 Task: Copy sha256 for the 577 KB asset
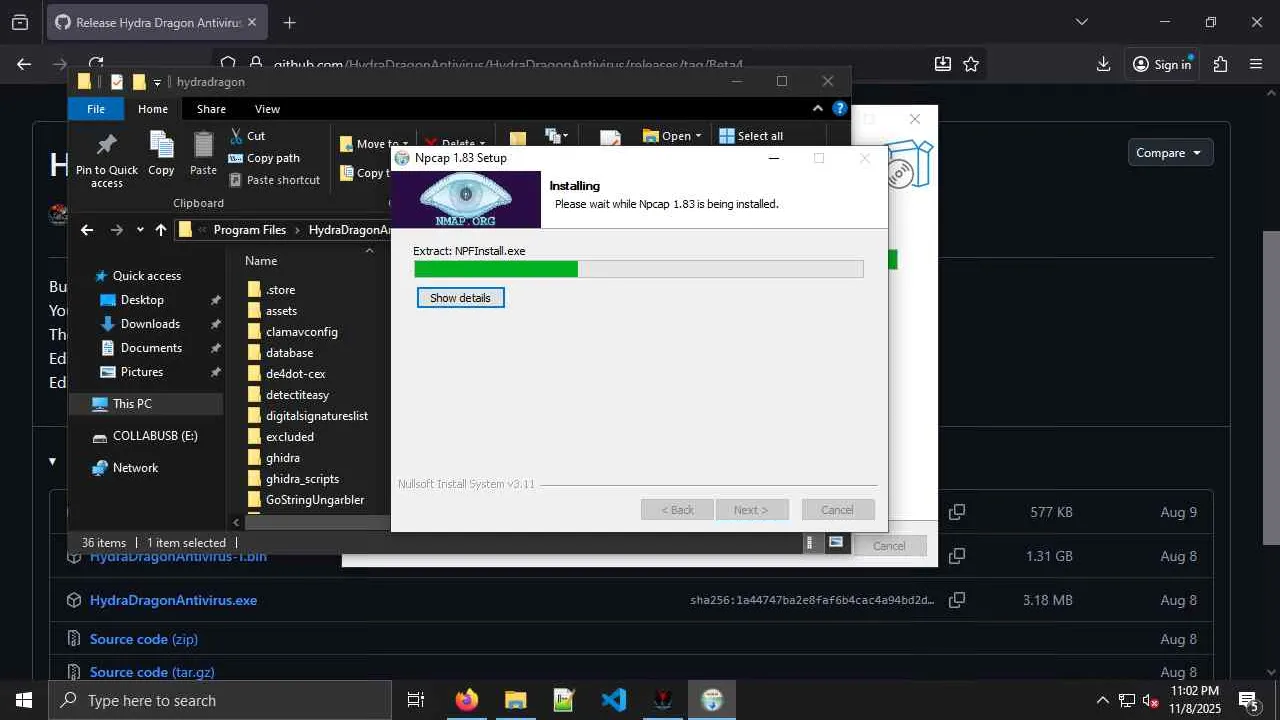957,512
